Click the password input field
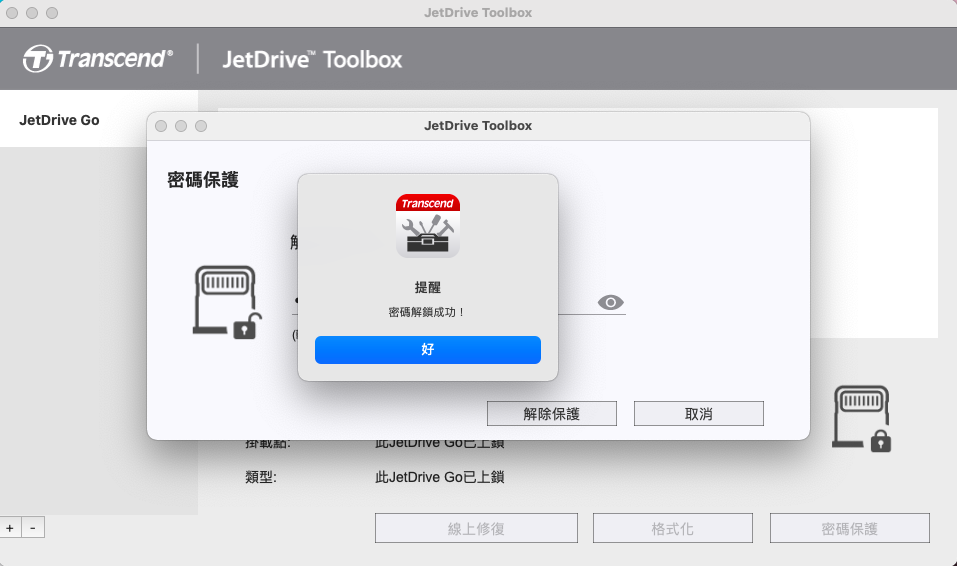 [x=458, y=302]
